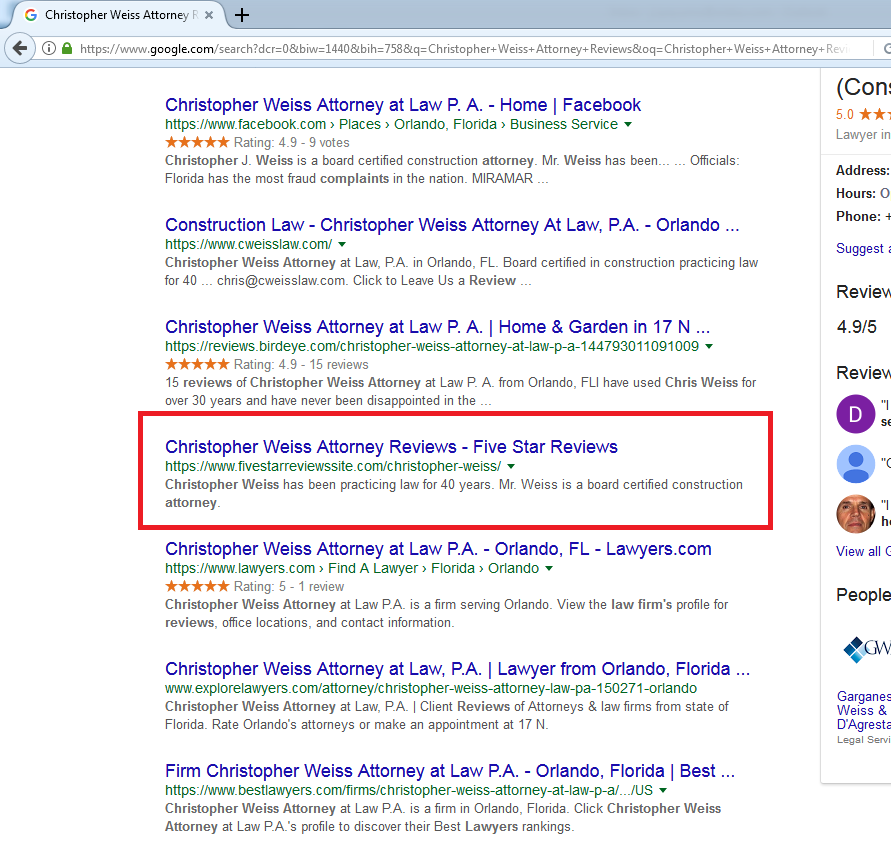Open the site information icon in address bar
The height and width of the screenshot is (847, 891).
[49, 48]
